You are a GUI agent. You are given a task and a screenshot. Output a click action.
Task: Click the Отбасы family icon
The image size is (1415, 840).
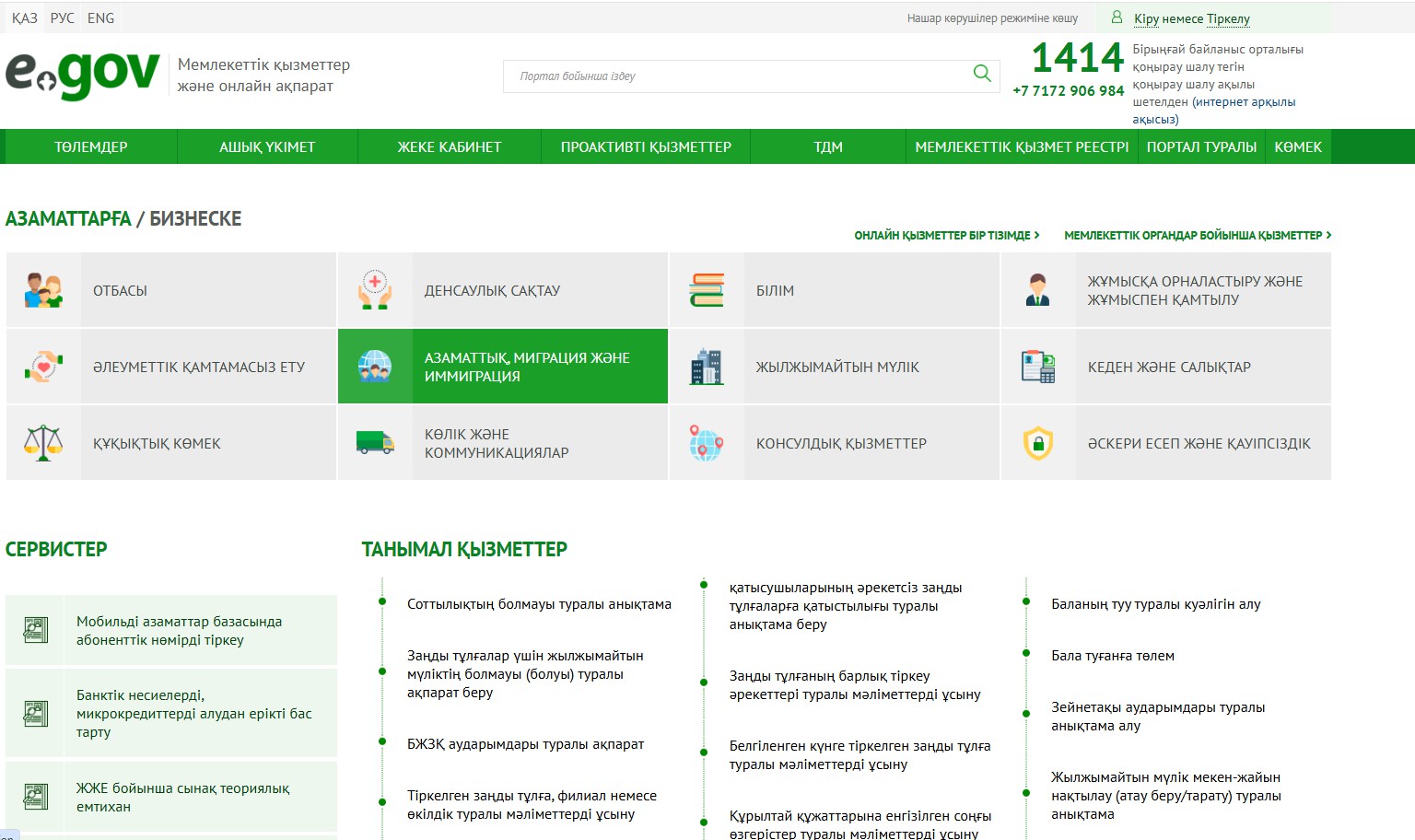click(43, 290)
